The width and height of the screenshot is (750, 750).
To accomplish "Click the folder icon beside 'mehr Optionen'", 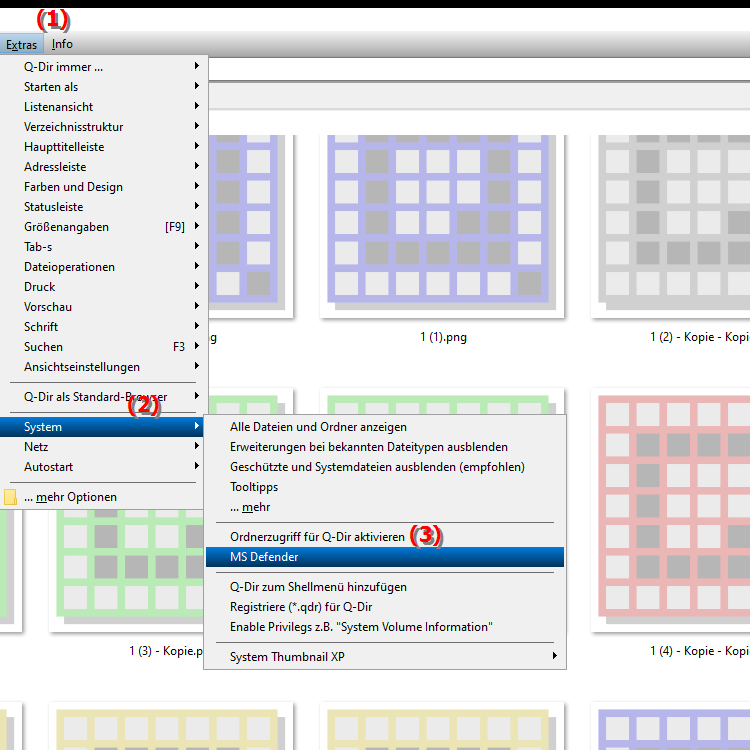I will (x=10, y=497).
